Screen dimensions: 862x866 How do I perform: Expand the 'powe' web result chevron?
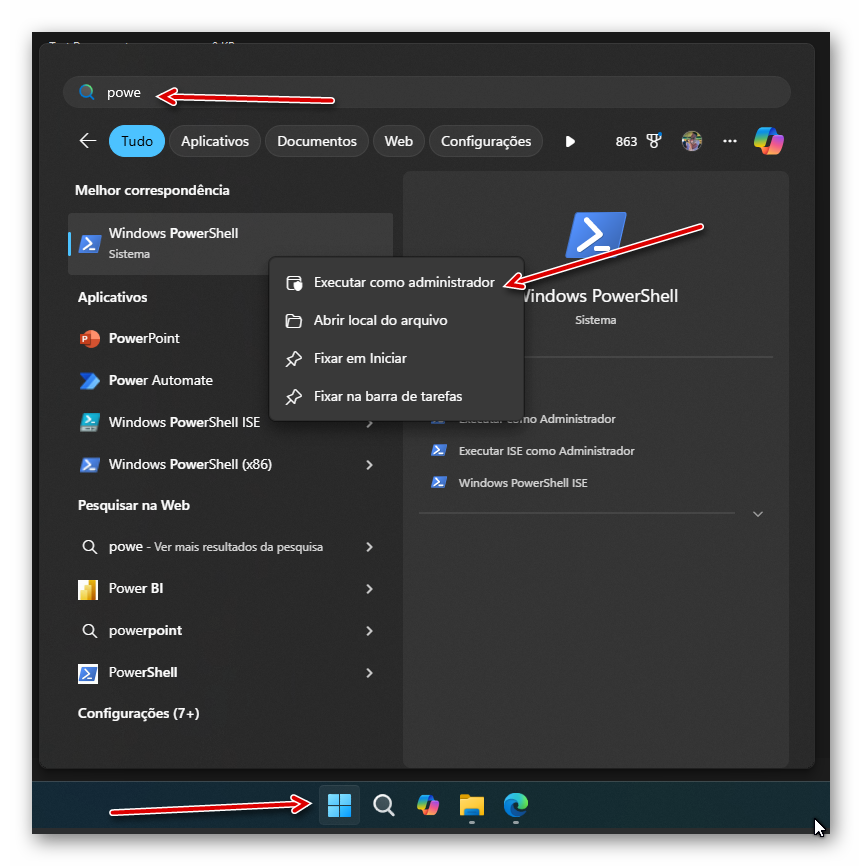click(369, 547)
